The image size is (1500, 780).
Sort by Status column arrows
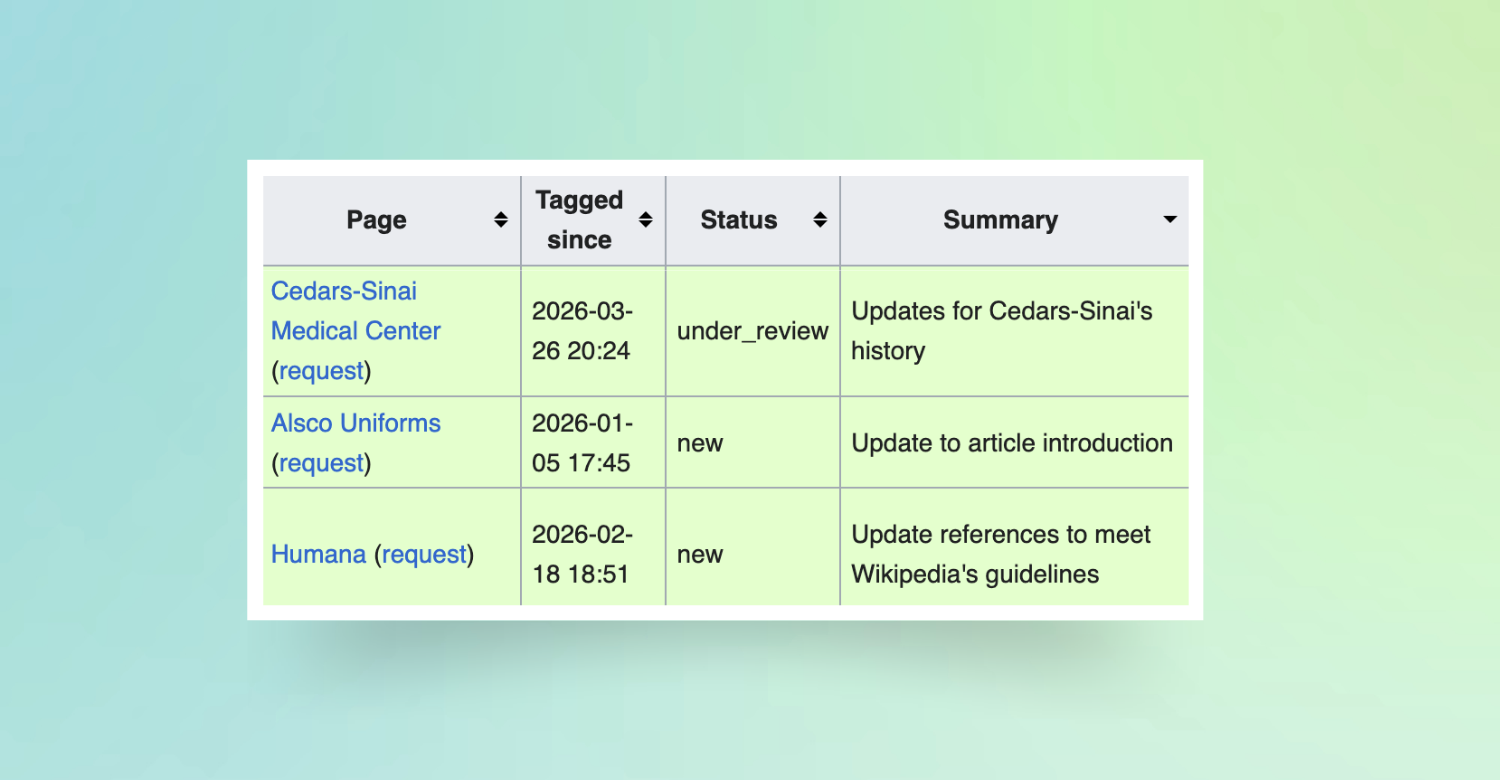(x=820, y=220)
